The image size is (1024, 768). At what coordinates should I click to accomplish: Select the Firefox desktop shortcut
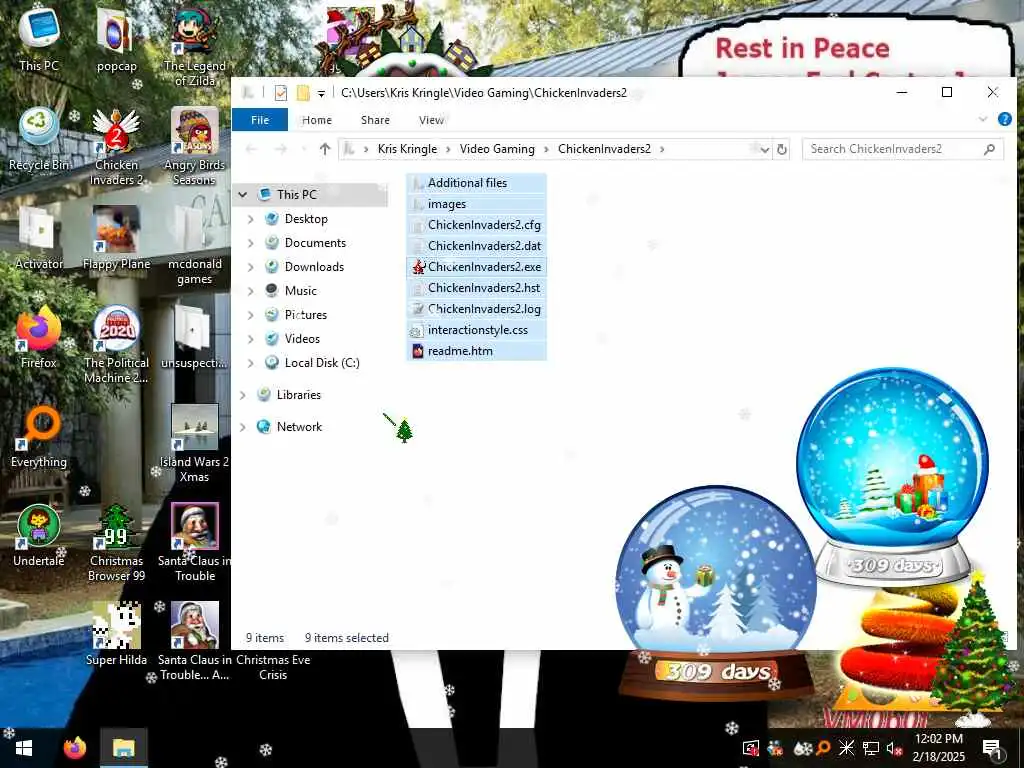click(x=39, y=337)
